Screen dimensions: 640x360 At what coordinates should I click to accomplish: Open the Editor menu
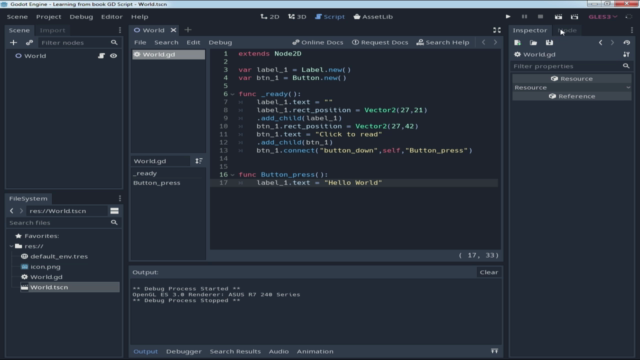click(x=112, y=17)
